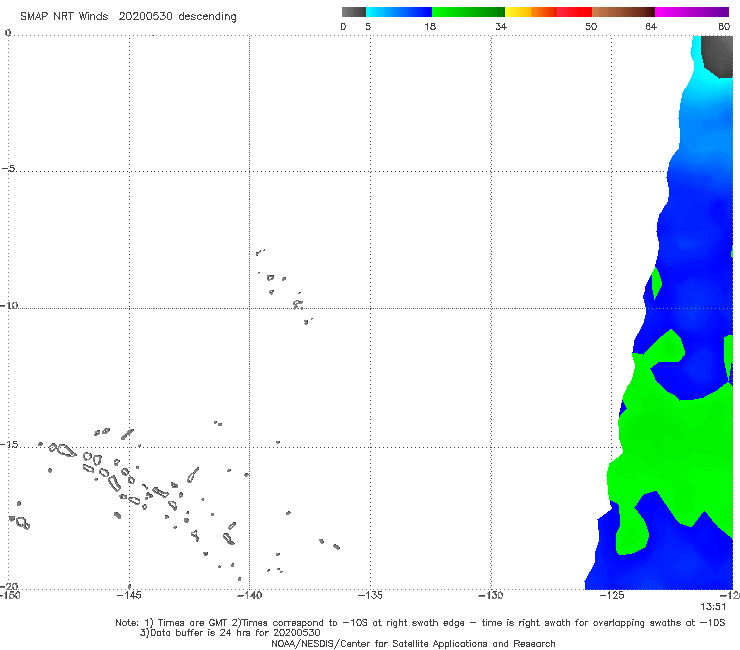Click the latitude label "-5"
Viewport: 740px width, 650px height.
9,169
